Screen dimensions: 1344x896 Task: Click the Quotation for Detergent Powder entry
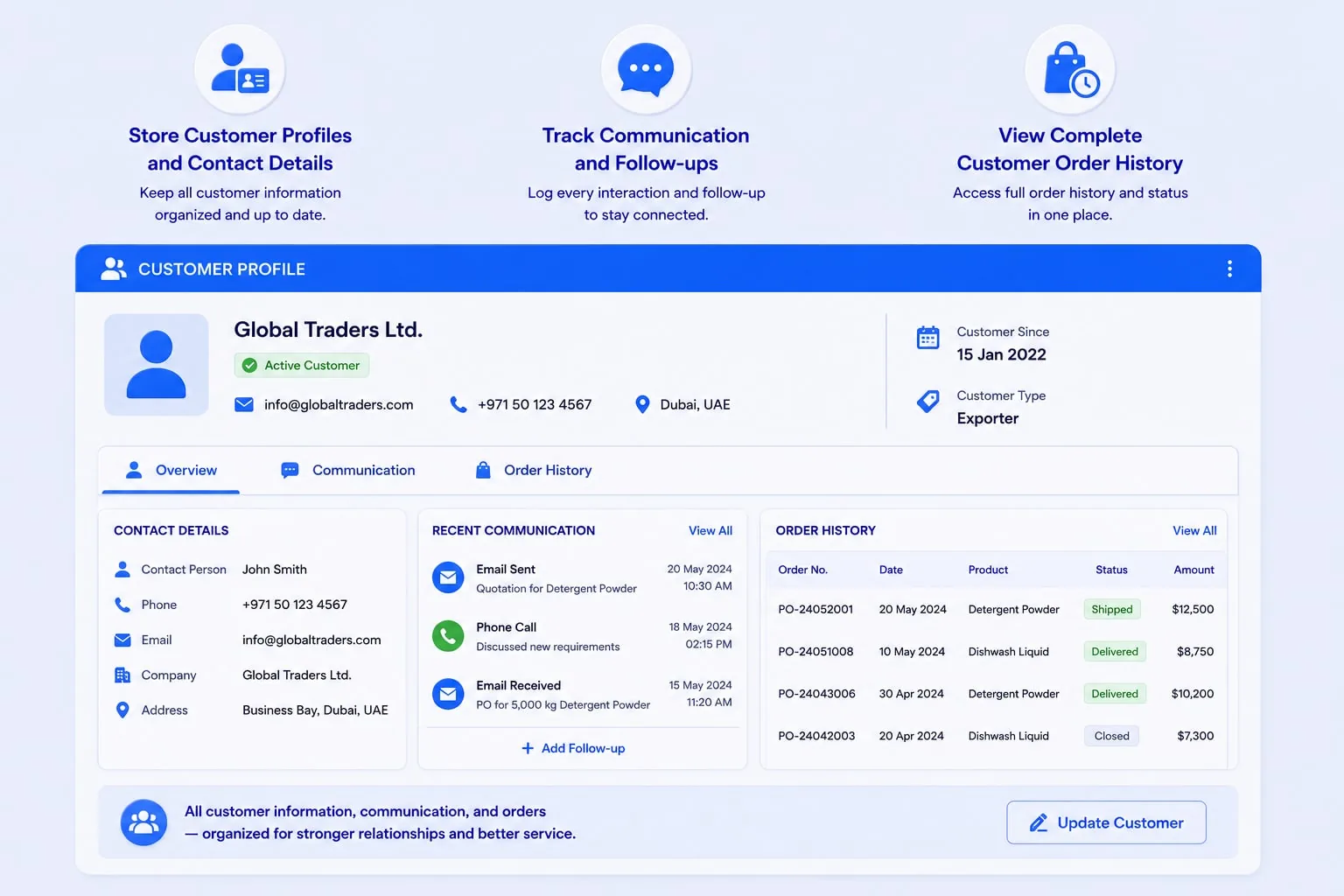[556, 589]
